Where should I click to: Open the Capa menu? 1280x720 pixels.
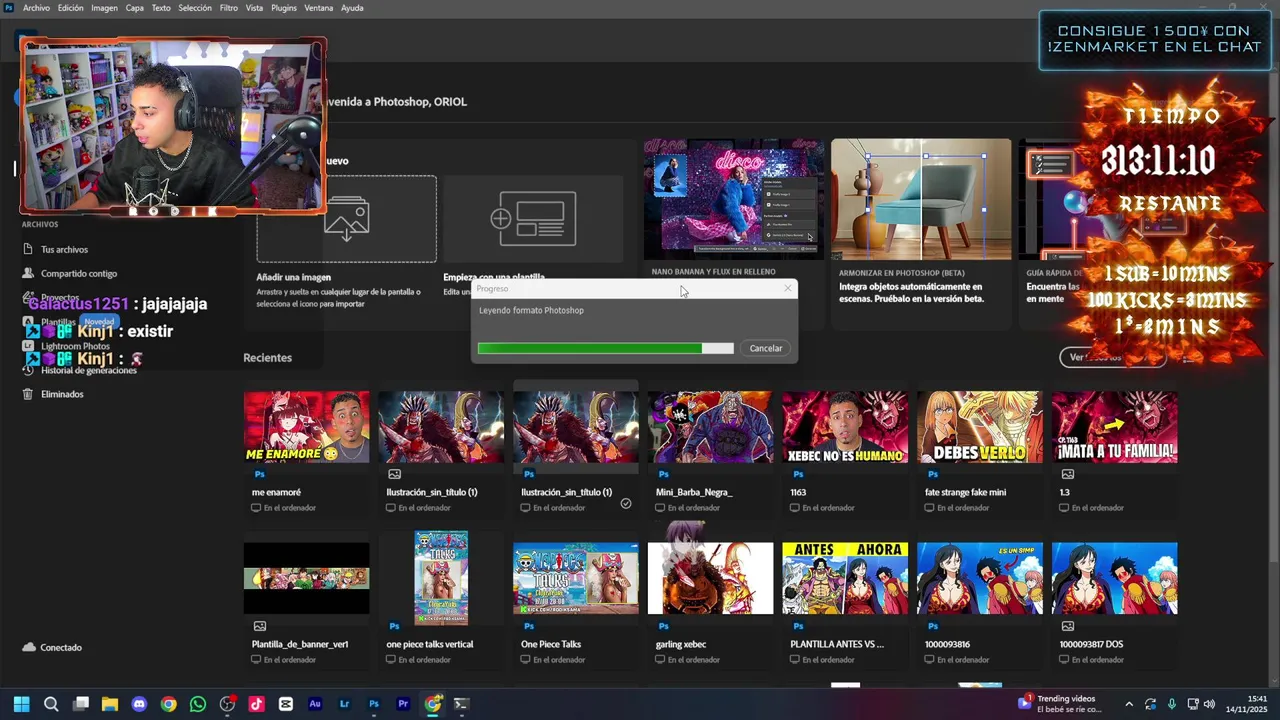coord(135,8)
